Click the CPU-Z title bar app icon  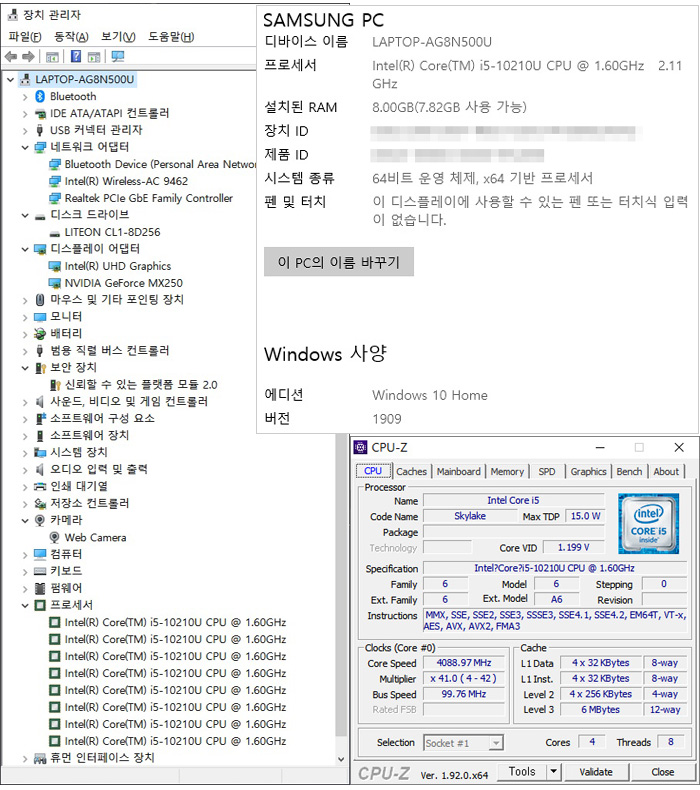[360, 447]
